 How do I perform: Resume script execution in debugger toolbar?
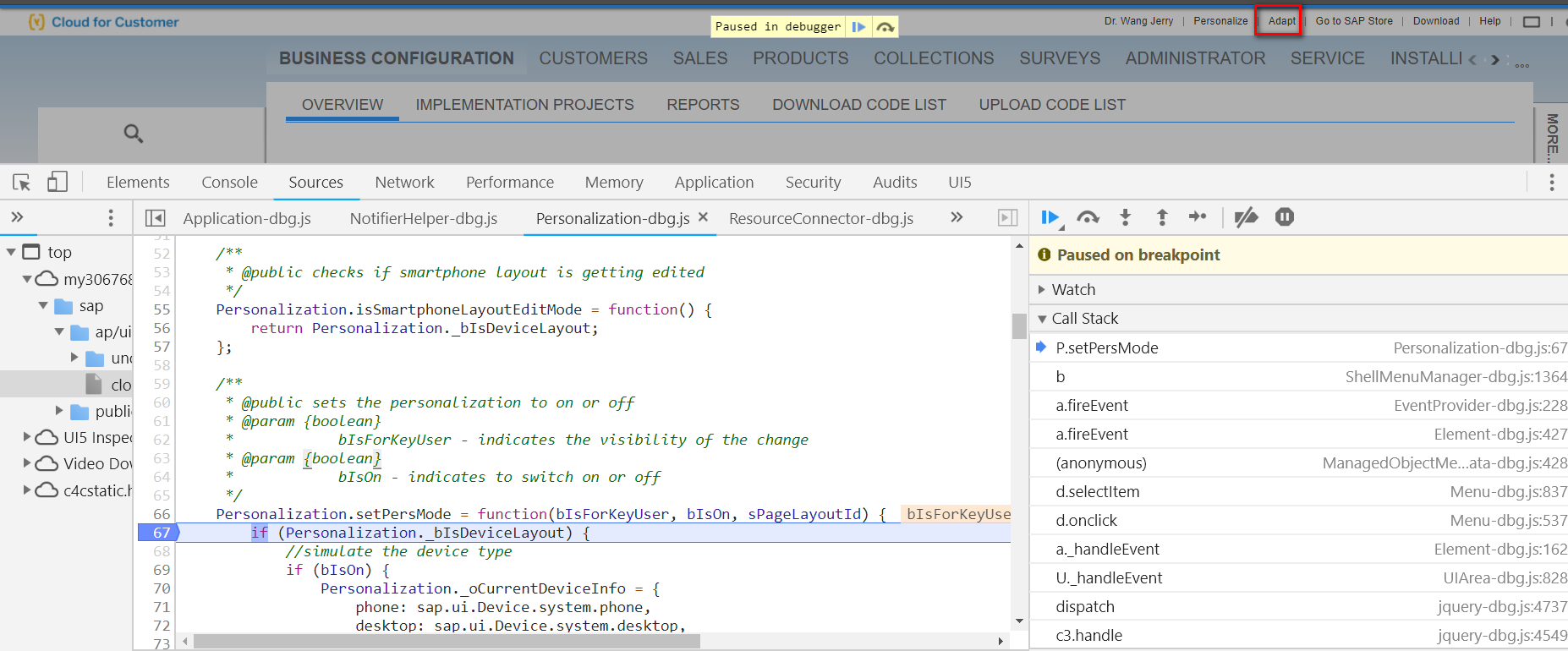(x=1050, y=217)
